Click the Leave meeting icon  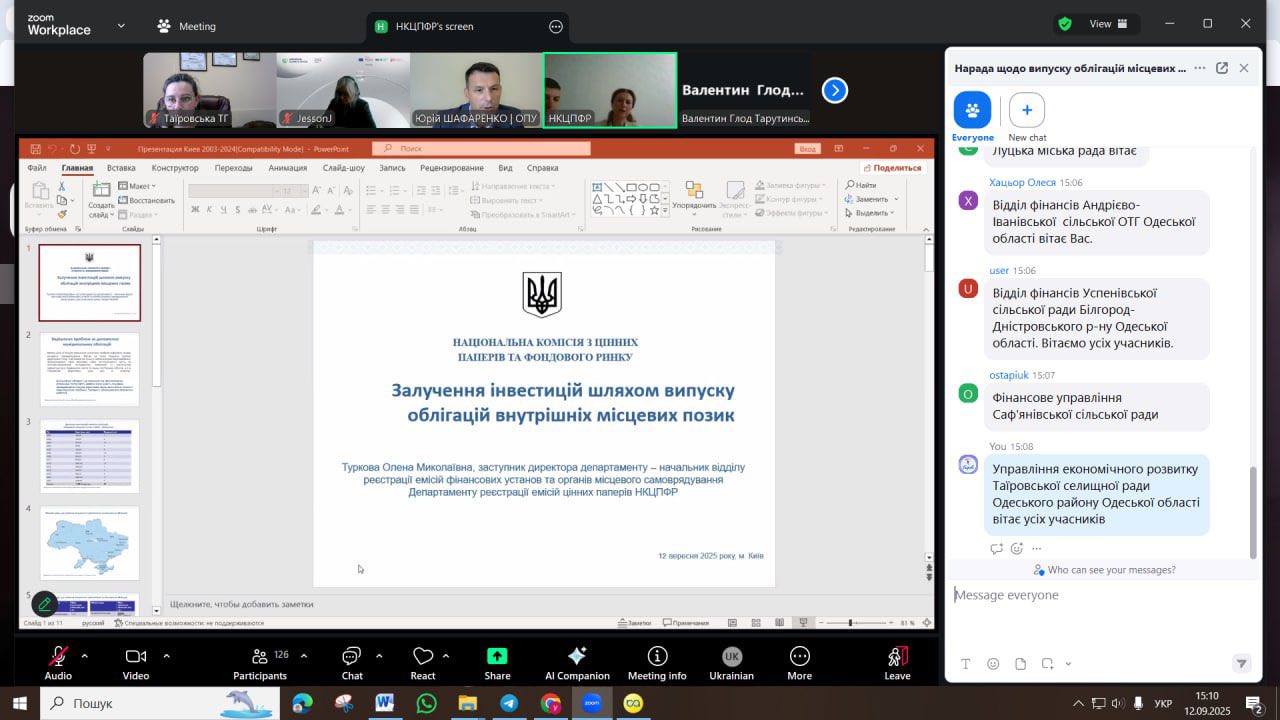click(x=897, y=657)
